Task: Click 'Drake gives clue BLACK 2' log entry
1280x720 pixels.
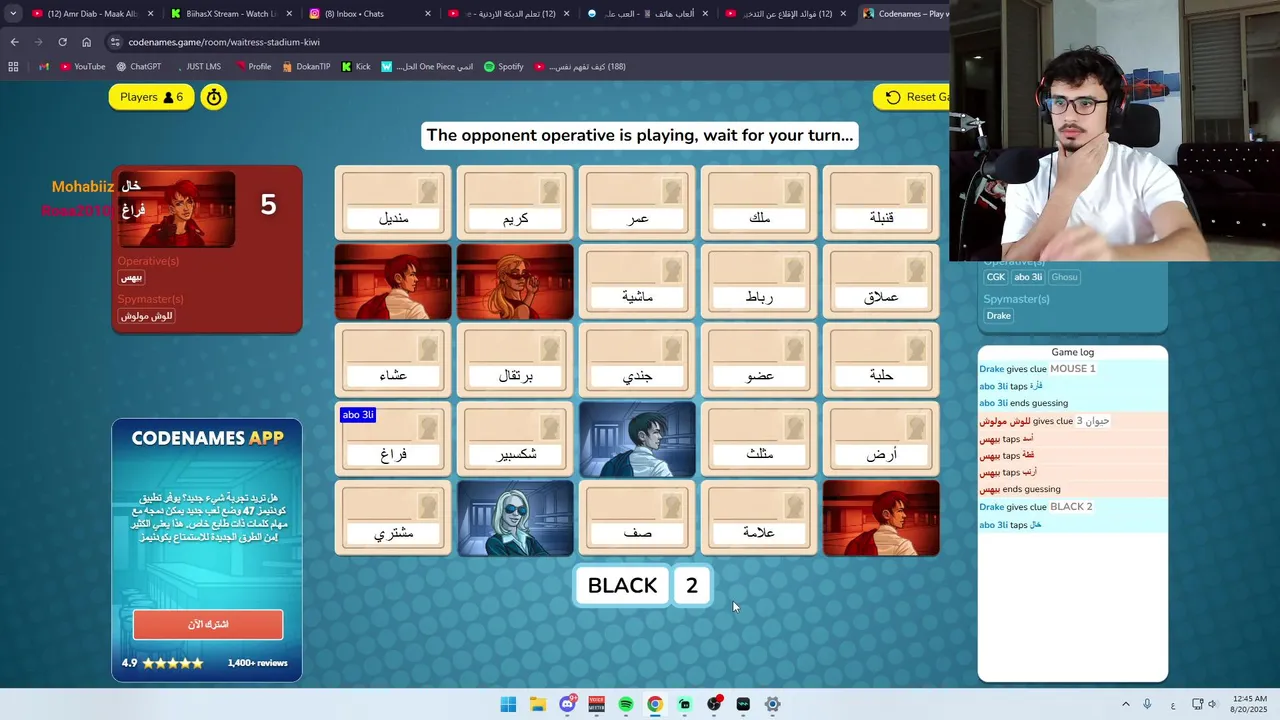Action: [x=1035, y=507]
